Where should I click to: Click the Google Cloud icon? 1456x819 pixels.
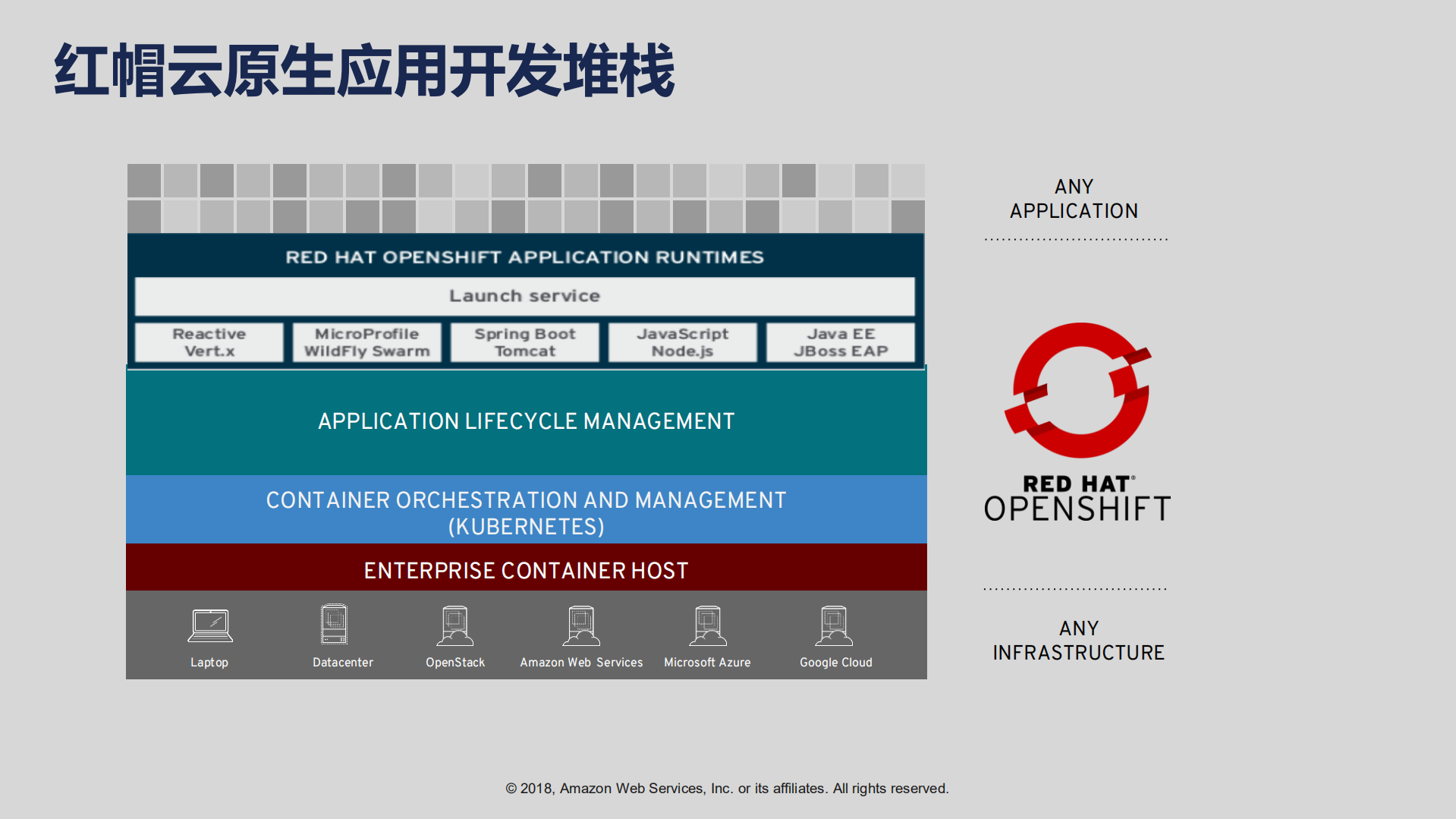(x=833, y=624)
